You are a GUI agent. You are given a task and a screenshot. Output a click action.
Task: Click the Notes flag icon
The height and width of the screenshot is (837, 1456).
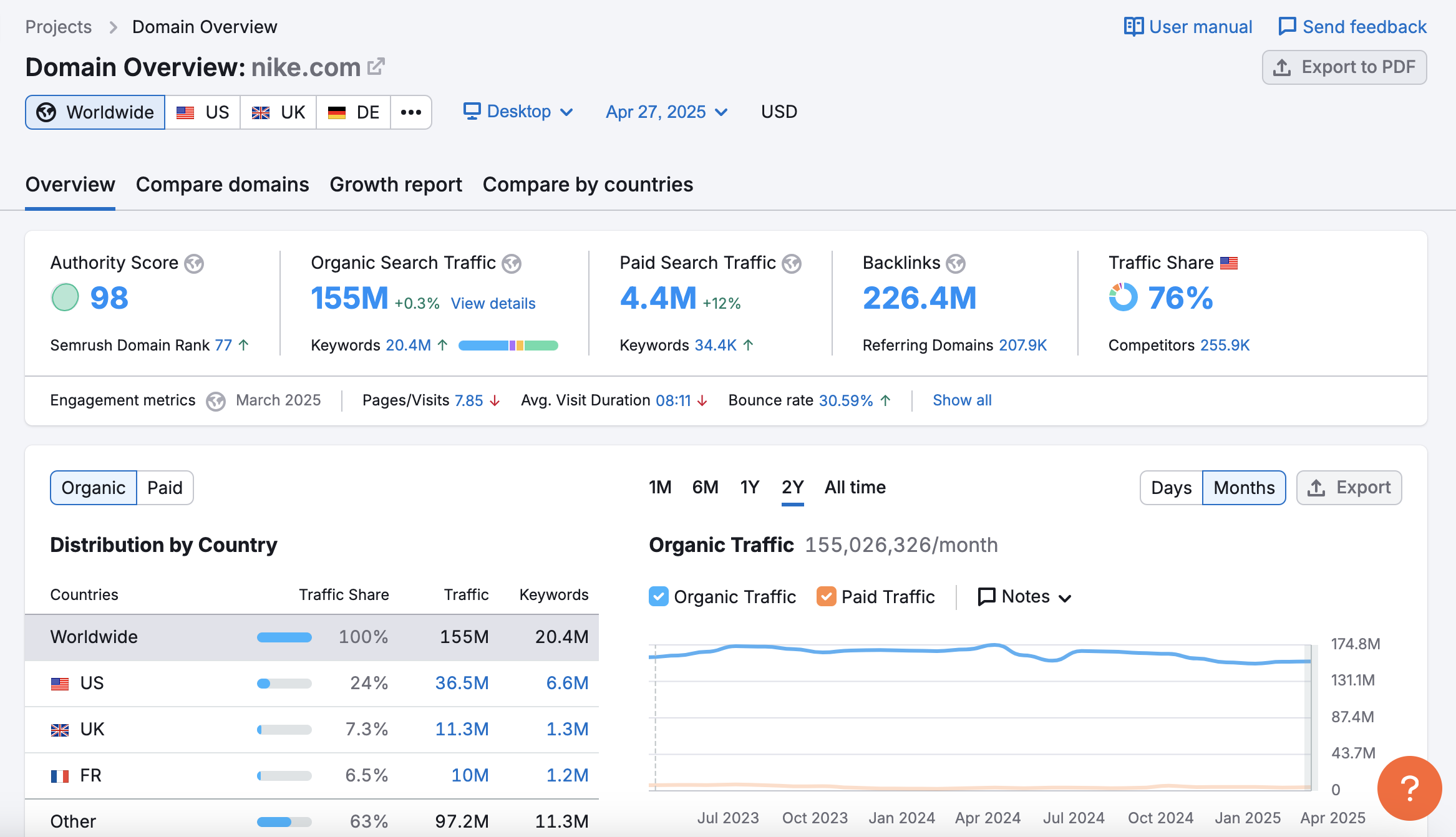pos(986,596)
